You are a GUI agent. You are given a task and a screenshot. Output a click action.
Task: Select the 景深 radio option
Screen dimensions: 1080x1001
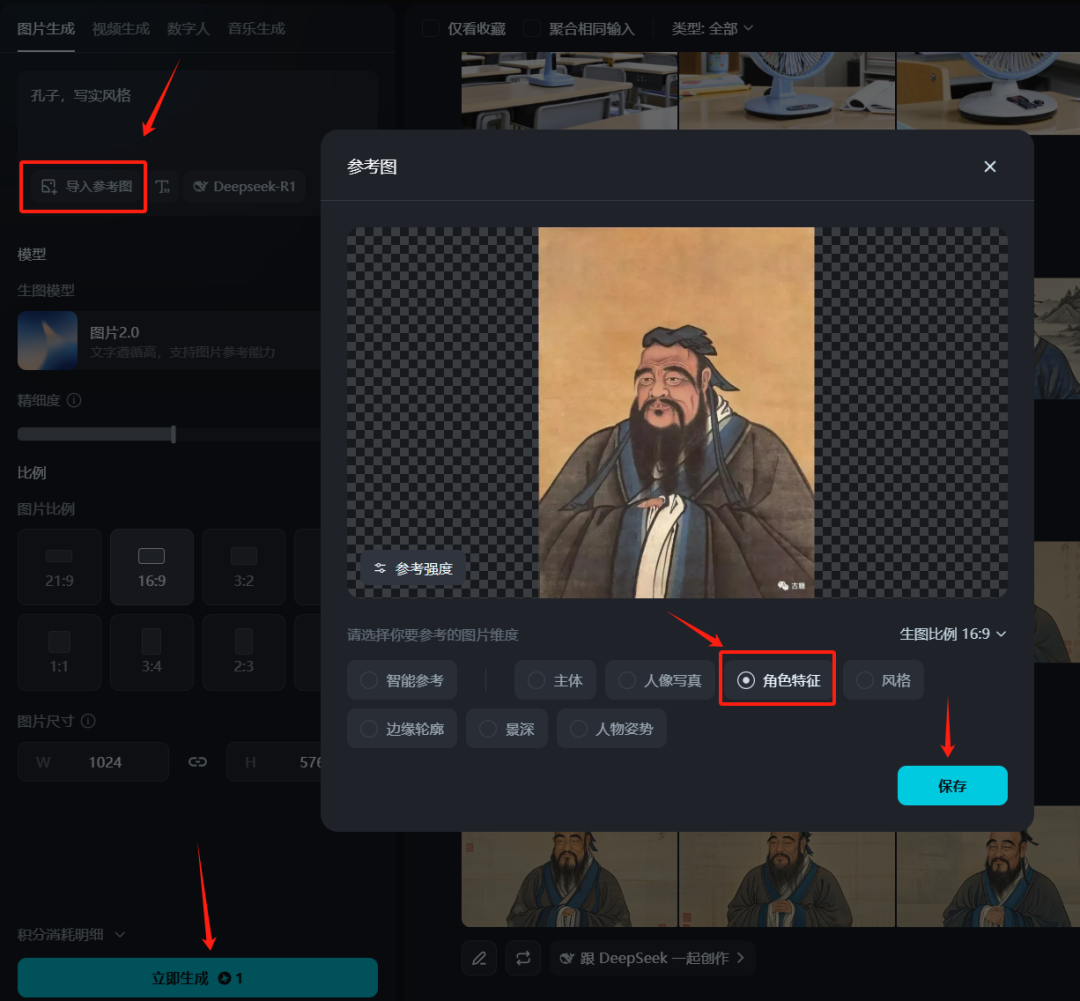507,729
